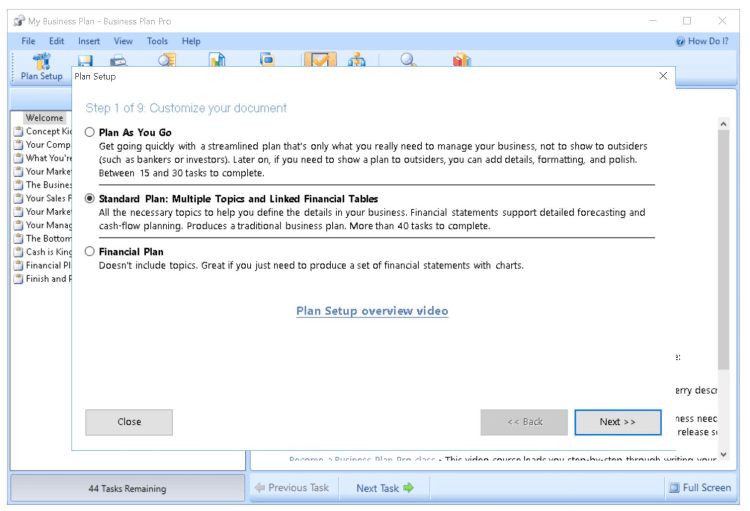
Task: Open the Plan Setup toolbar button
Action: 41,67
